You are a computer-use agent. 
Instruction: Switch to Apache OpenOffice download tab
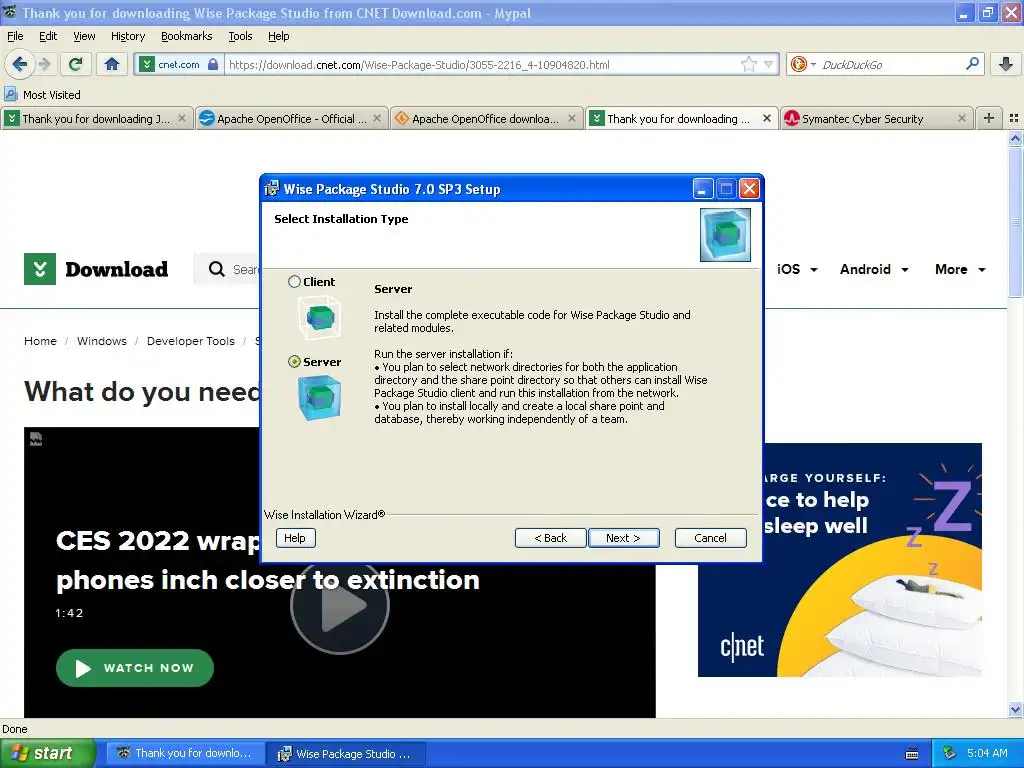(485, 119)
